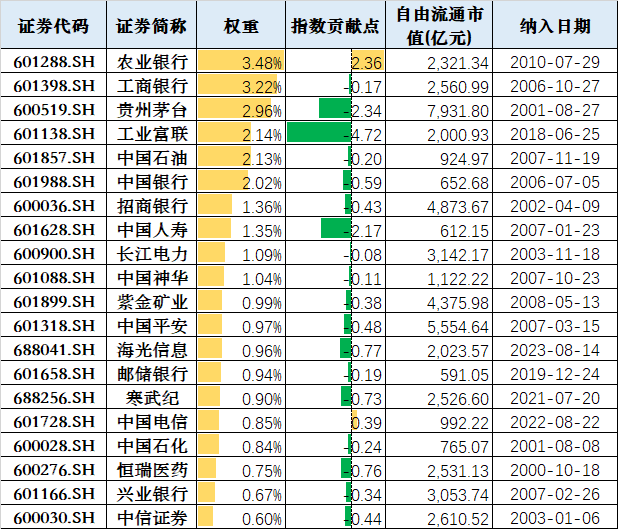The height and width of the screenshot is (529, 618).
Task: Click the 权重 column header
Action: (x=241, y=25)
